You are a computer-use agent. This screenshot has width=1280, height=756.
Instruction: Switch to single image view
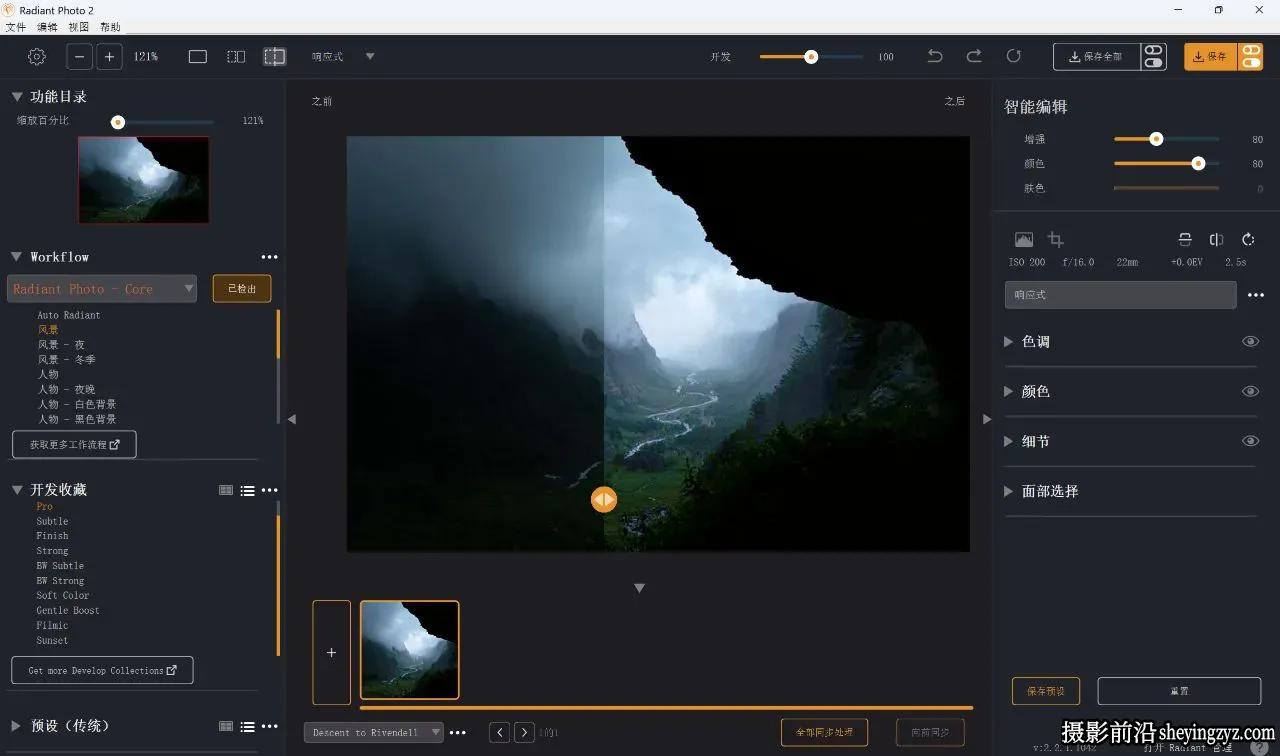(x=198, y=57)
